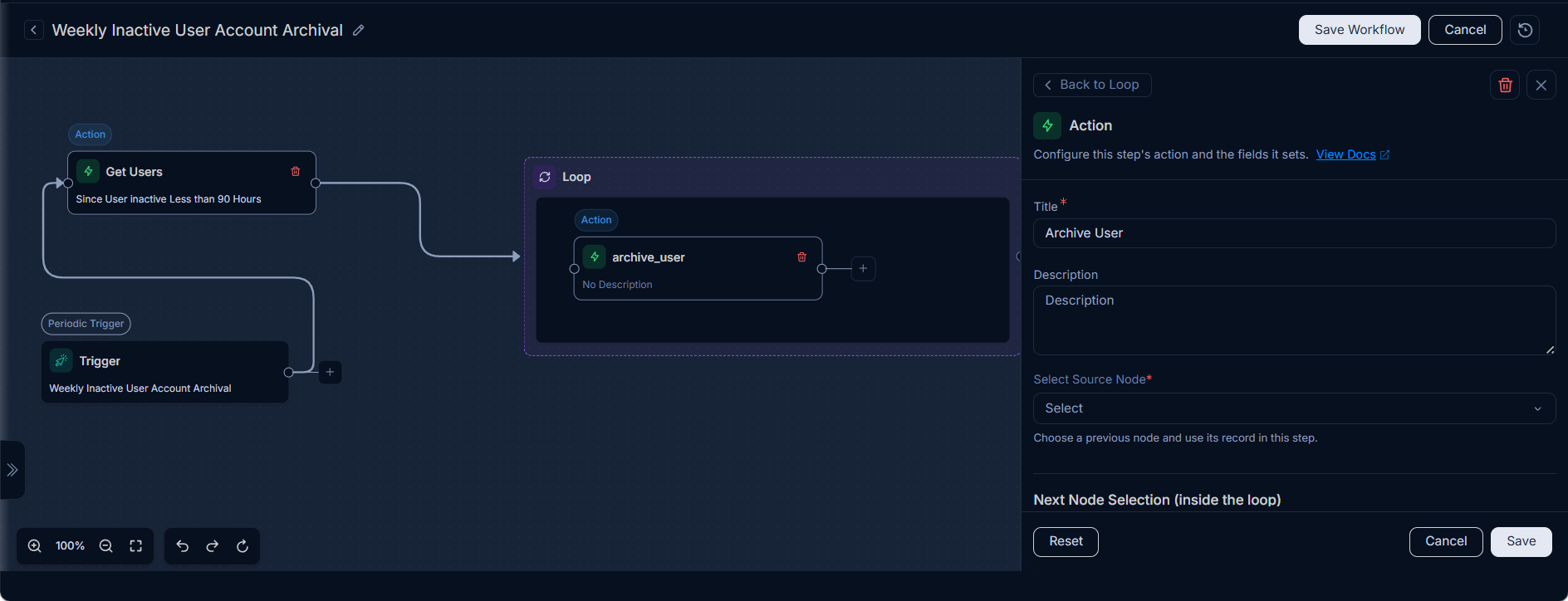Image resolution: width=1568 pixels, height=601 pixels.
Task: Cancel action changes in panel footer
Action: 1446,541
